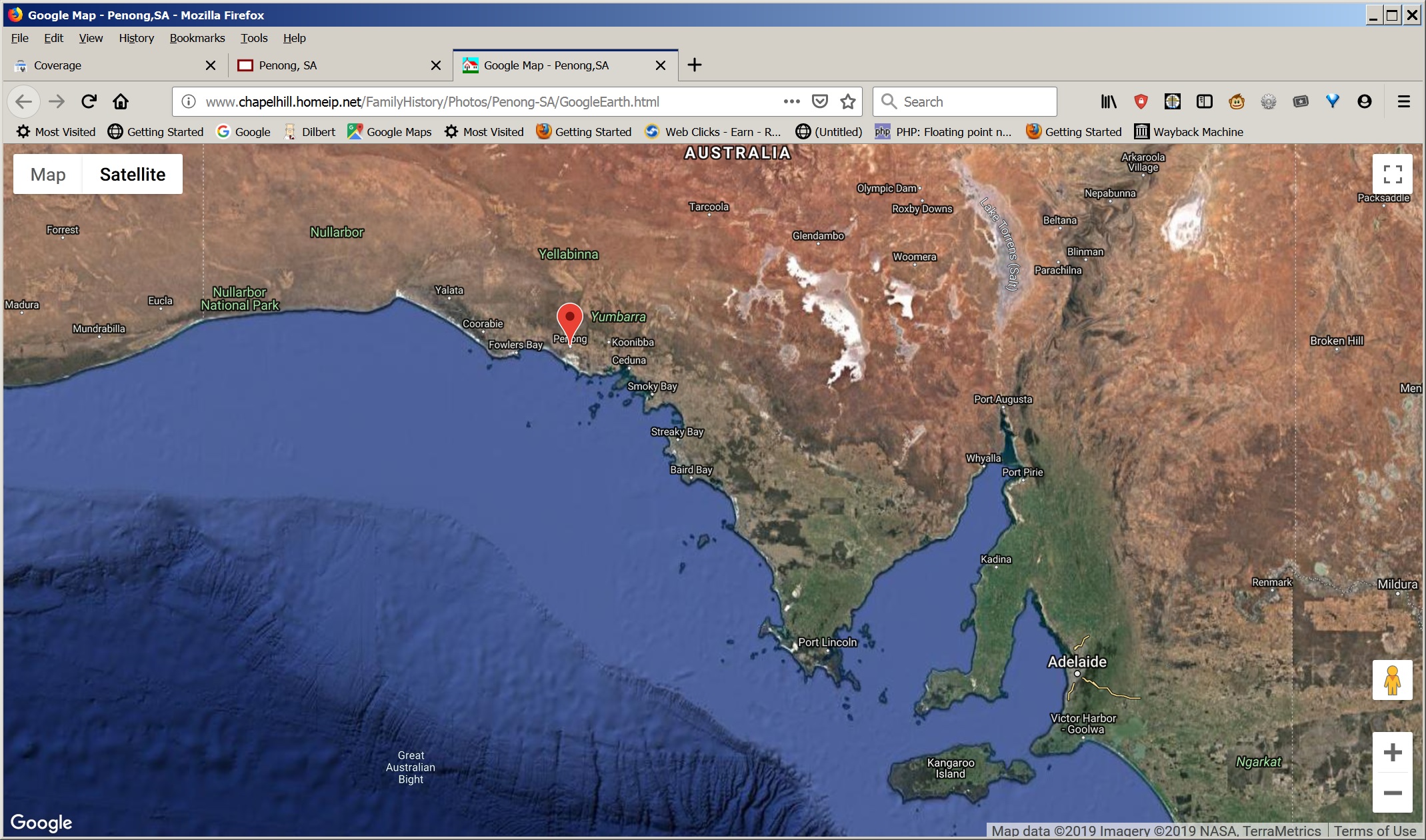Open a new tab with plus button
The image size is (1426, 840).
coord(695,65)
